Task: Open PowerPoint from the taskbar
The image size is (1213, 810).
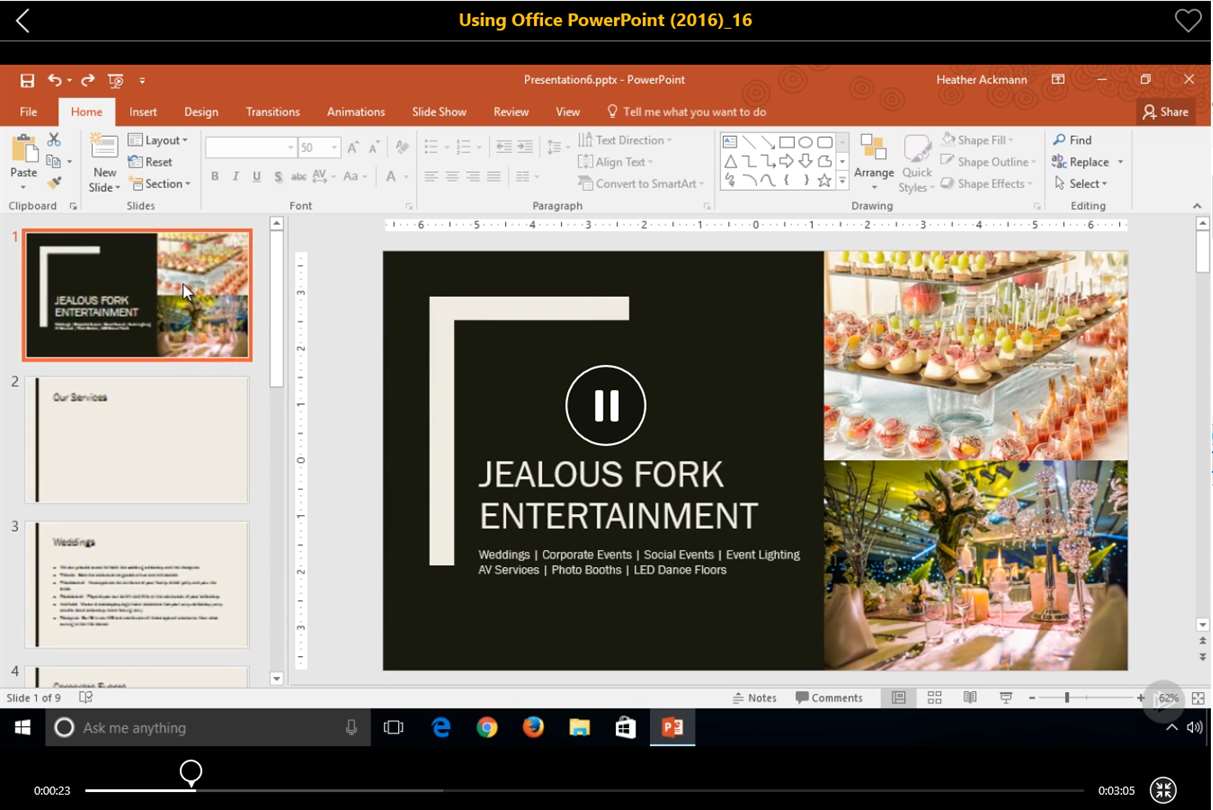Action: pos(672,728)
